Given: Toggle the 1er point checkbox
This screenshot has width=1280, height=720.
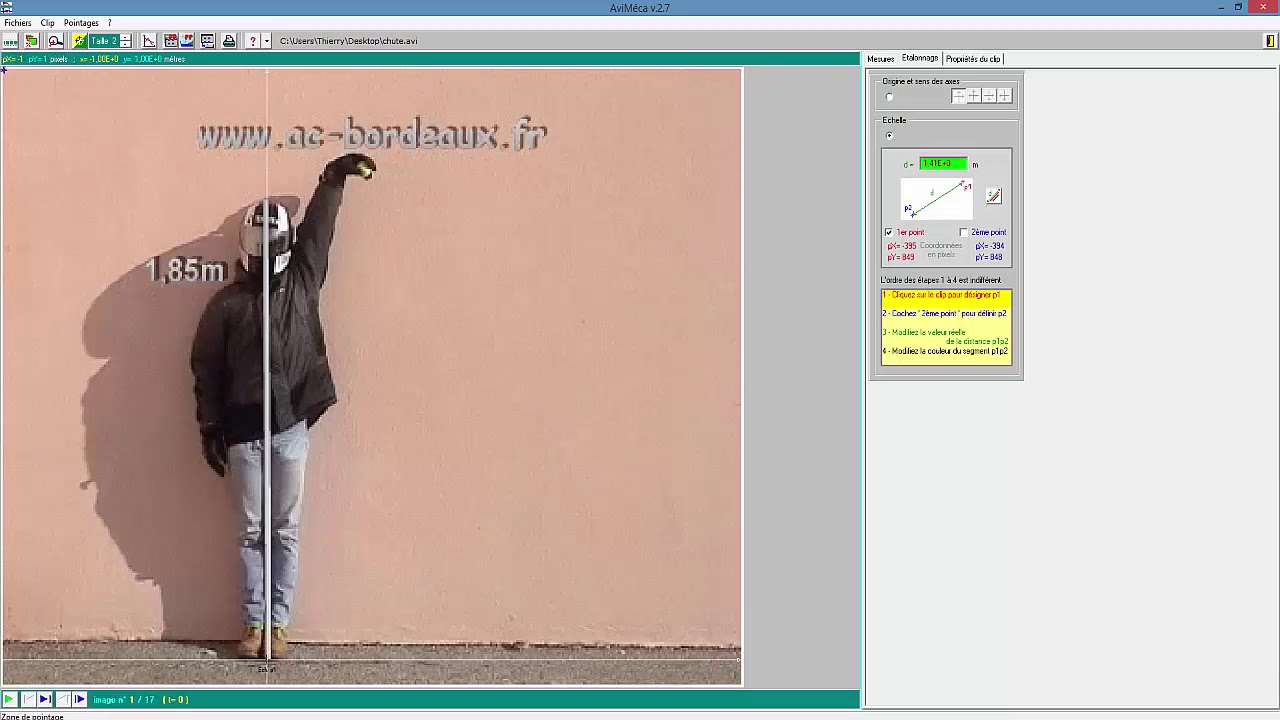Looking at the screenshot, I should [x=888, y=233].
